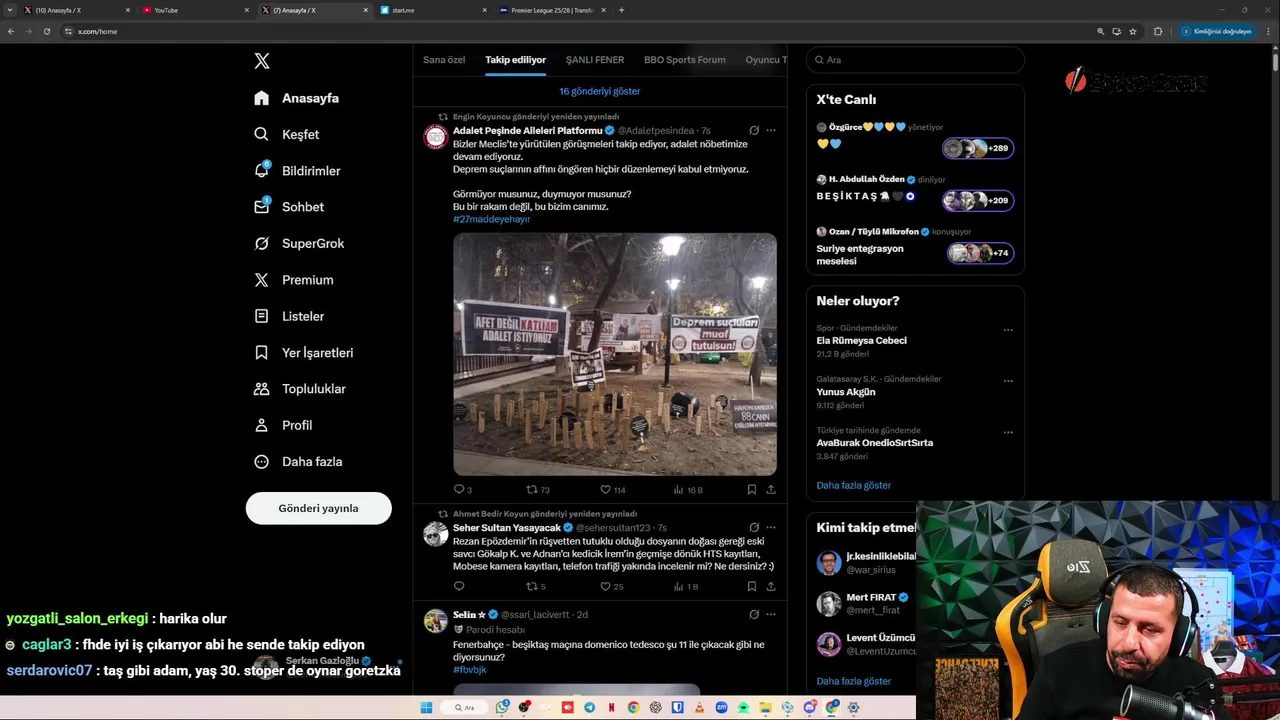Open more menu for AvaBurak trend
Screen dimensions: 1280x720
click(1008, 432)
